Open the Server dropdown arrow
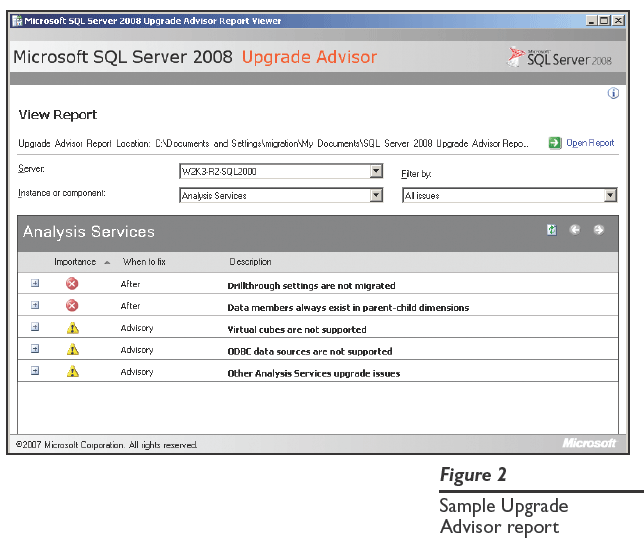 coord(376,171)
